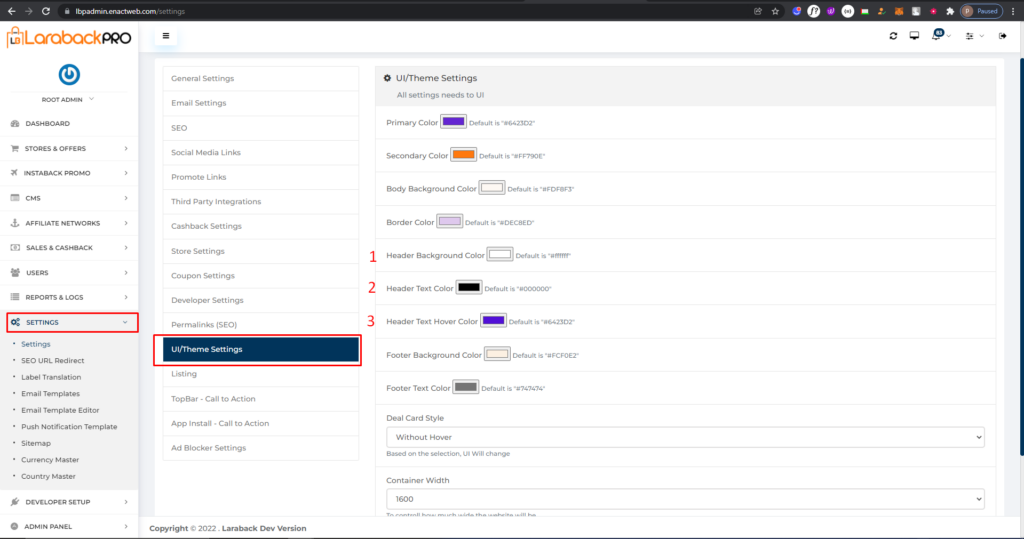The width and height of the screenshot is (1024, 539).
Task: Go to Currency Master link
Action: pyautogui.click(x=49, y=460)
